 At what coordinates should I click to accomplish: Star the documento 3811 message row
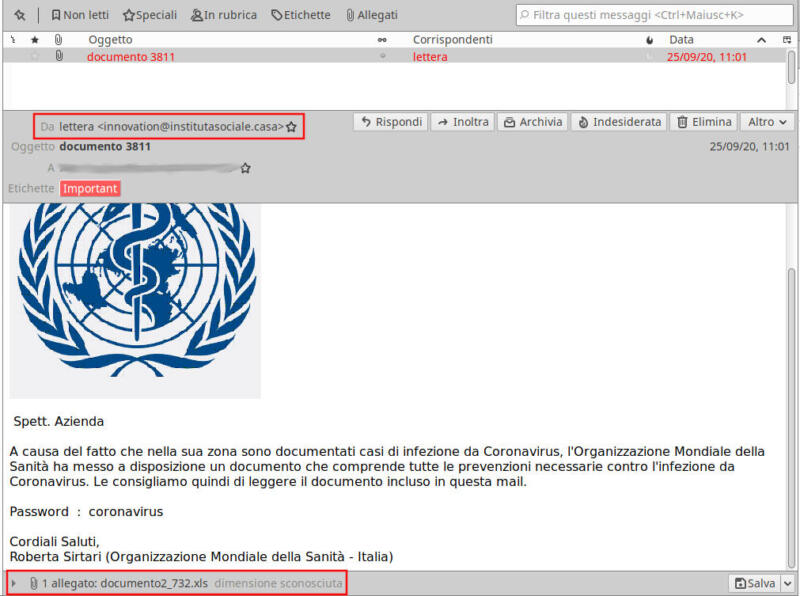click(35, 56)
